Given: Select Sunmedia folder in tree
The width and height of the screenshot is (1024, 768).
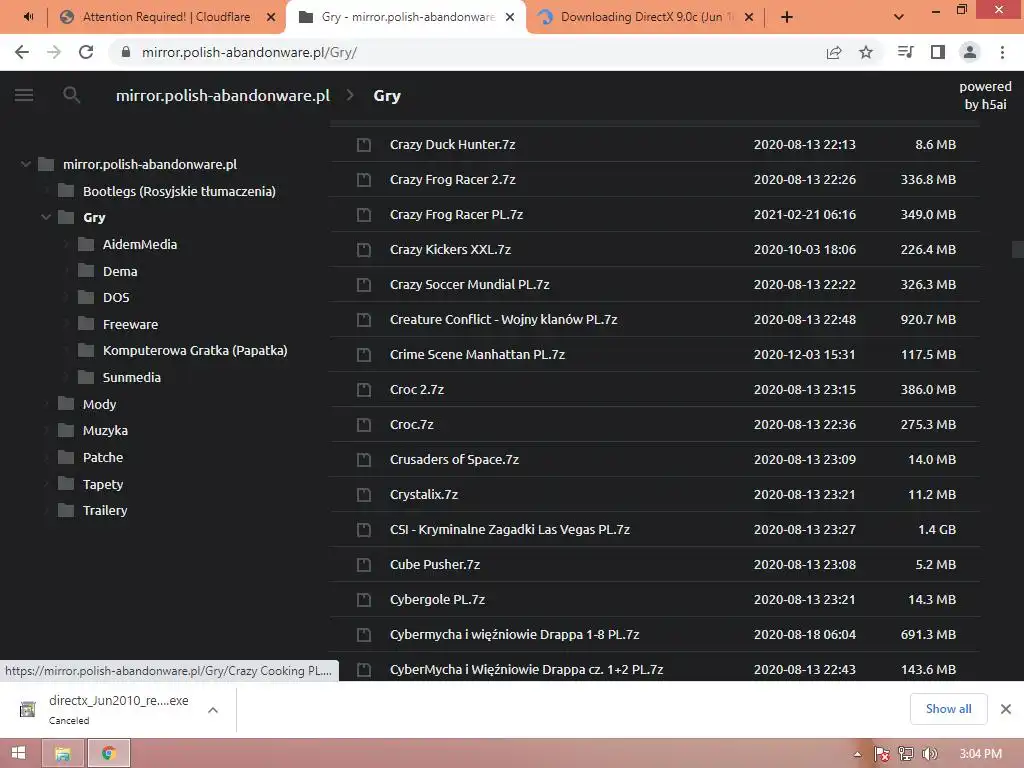Looking at the screenshot, I should point(131,377).
